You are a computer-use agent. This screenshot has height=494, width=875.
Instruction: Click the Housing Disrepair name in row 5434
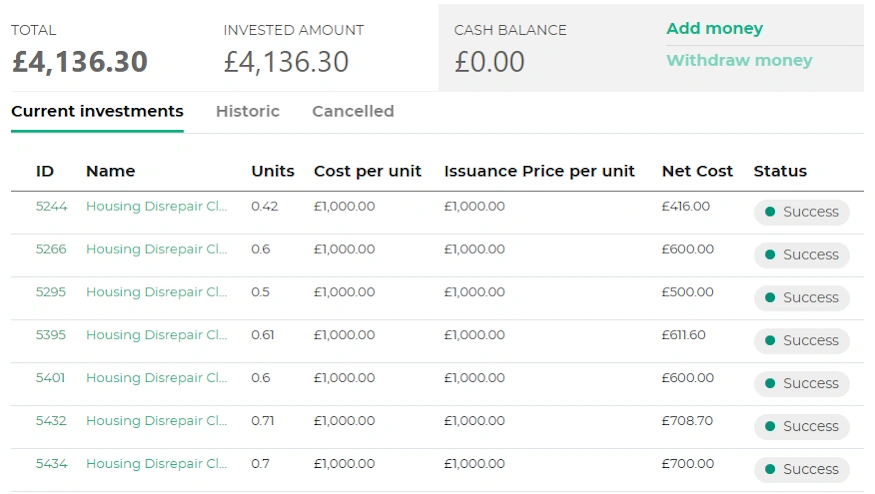[x=156, y=464]
